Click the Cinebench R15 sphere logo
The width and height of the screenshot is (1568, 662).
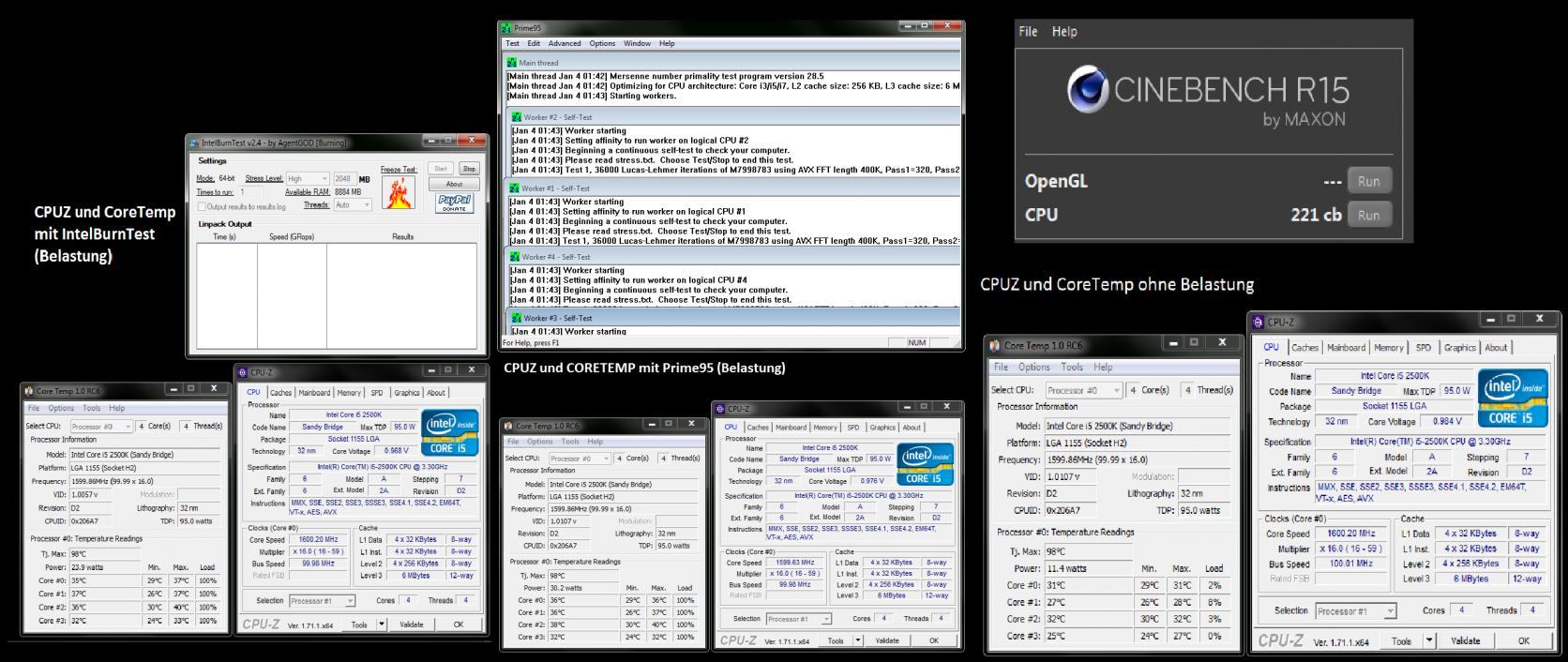[1088, 89]
